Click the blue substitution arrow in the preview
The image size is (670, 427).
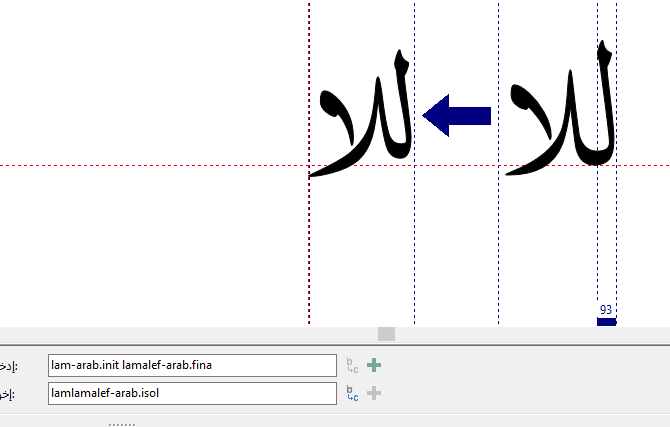[458, 115]
